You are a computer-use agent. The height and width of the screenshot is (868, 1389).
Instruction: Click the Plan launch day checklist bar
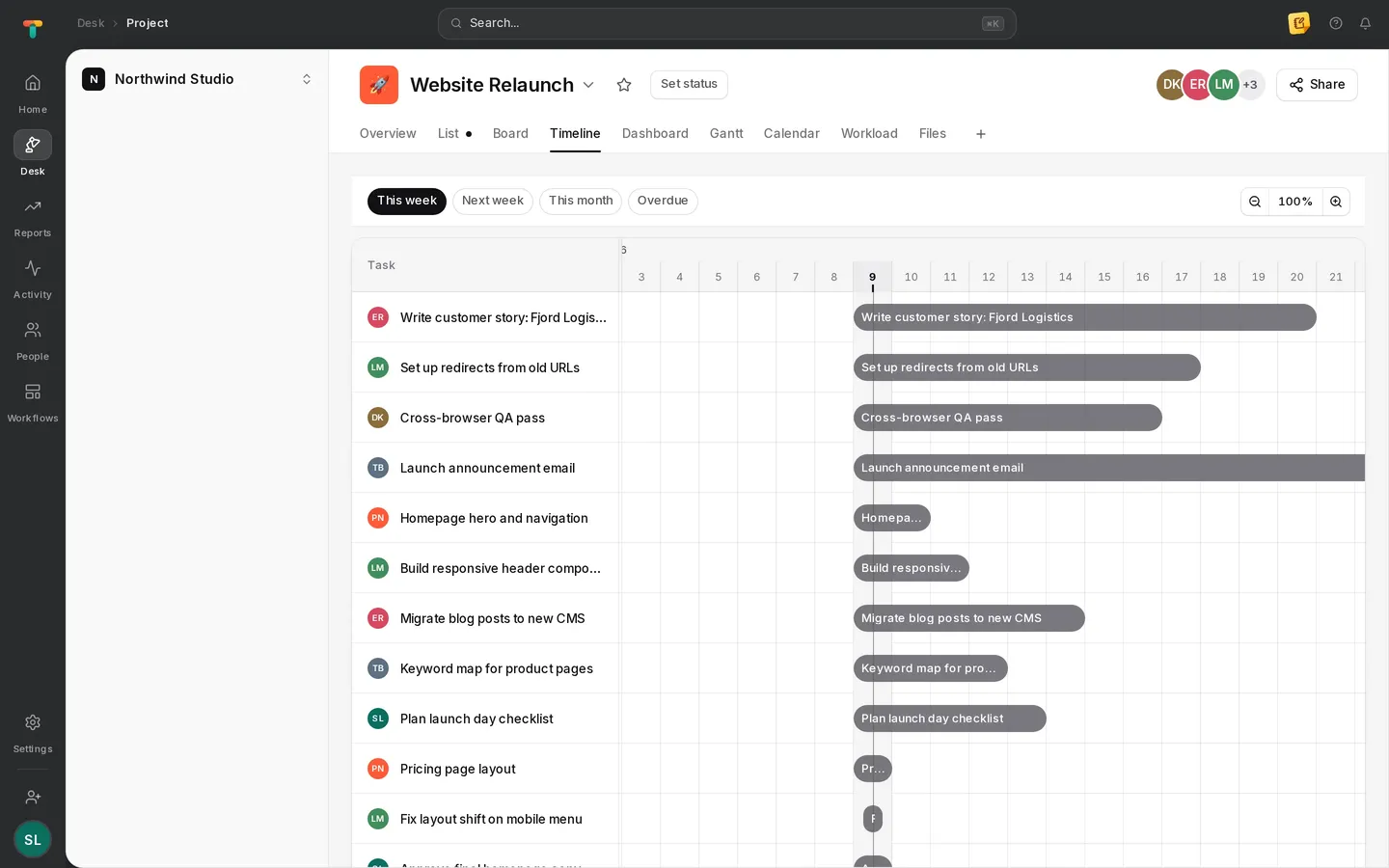point(950,719)
